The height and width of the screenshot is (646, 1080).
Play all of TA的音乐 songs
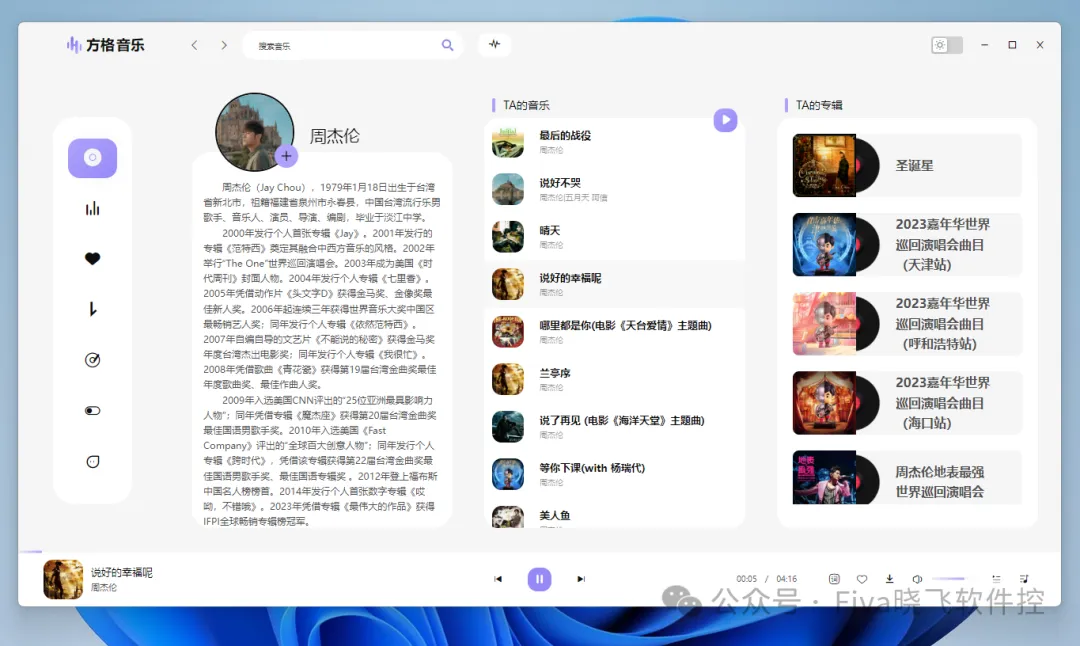725,120
